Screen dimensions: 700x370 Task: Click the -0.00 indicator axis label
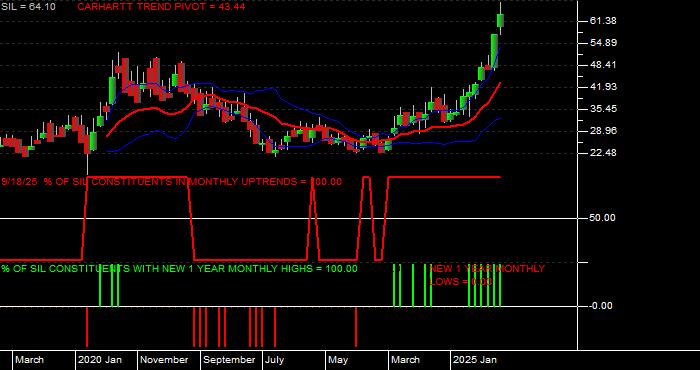600,306
